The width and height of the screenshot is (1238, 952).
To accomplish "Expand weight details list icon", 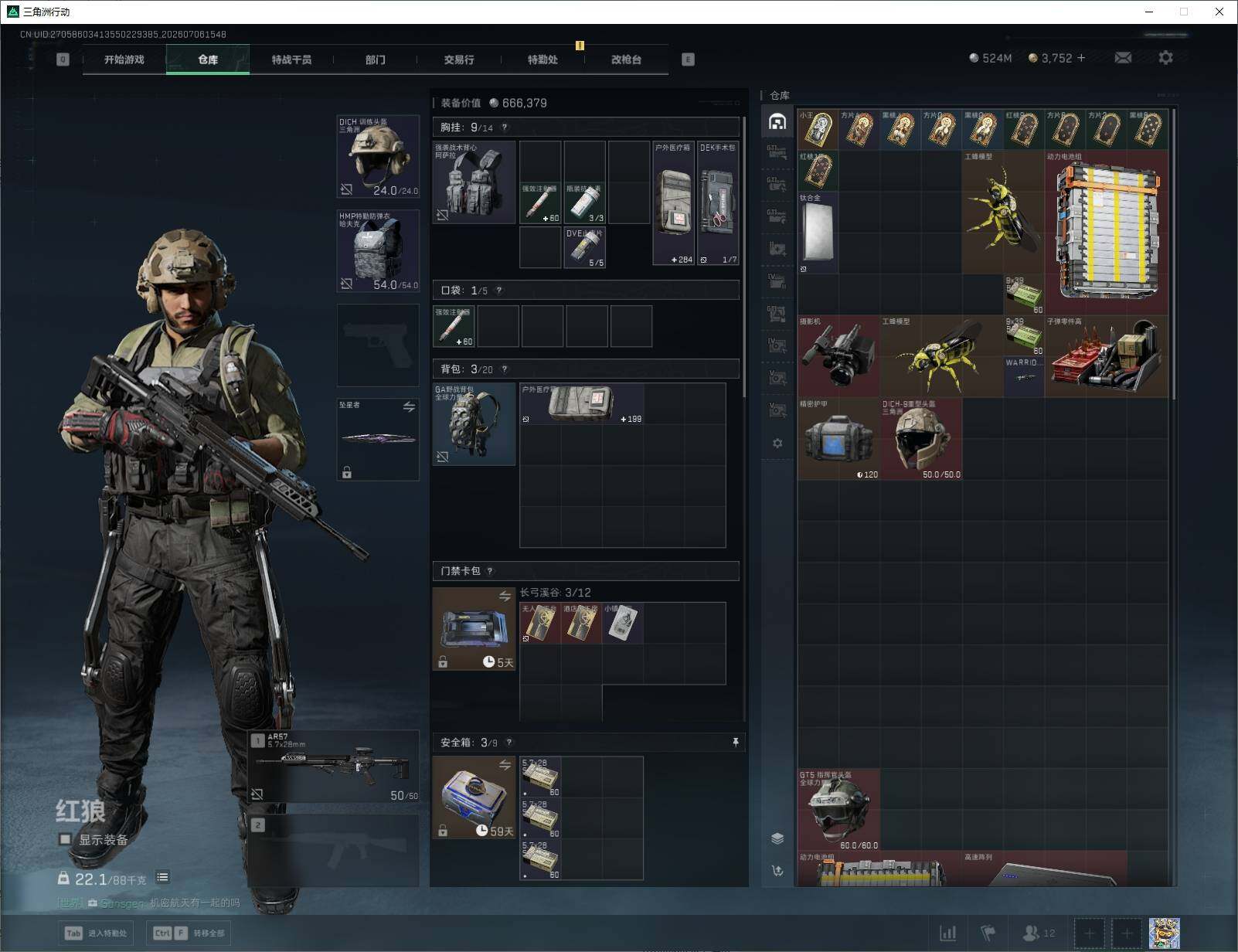I will tap(162, 877).
